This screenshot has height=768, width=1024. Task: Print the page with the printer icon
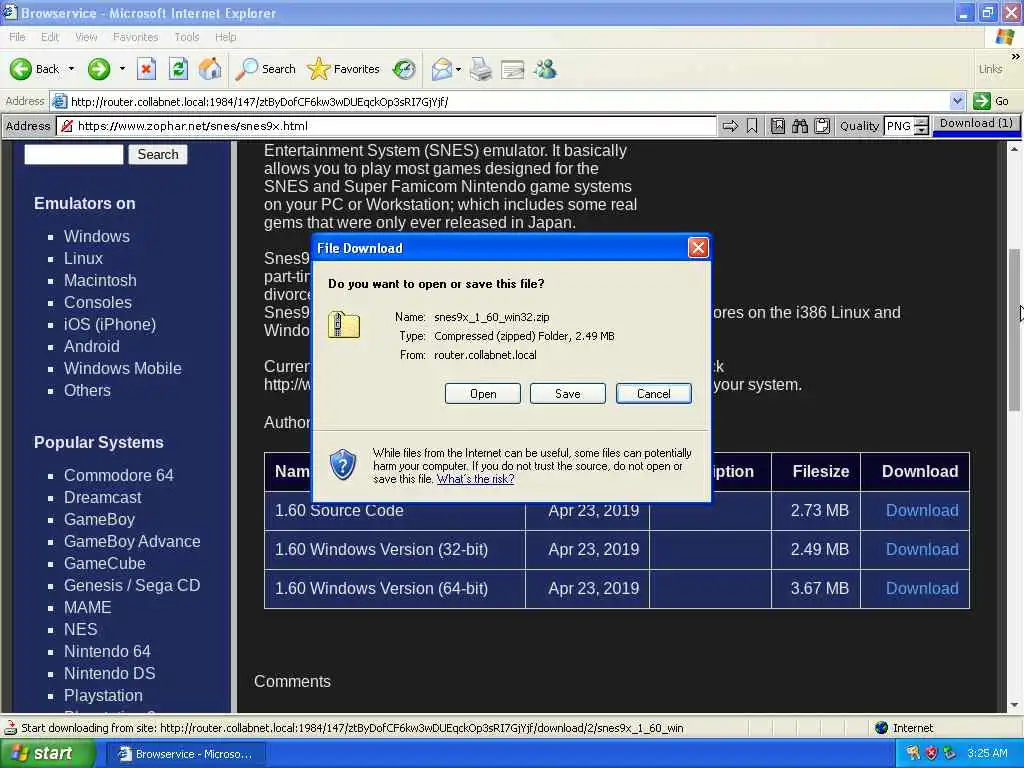pyautogui.click(x=481, y=69)
